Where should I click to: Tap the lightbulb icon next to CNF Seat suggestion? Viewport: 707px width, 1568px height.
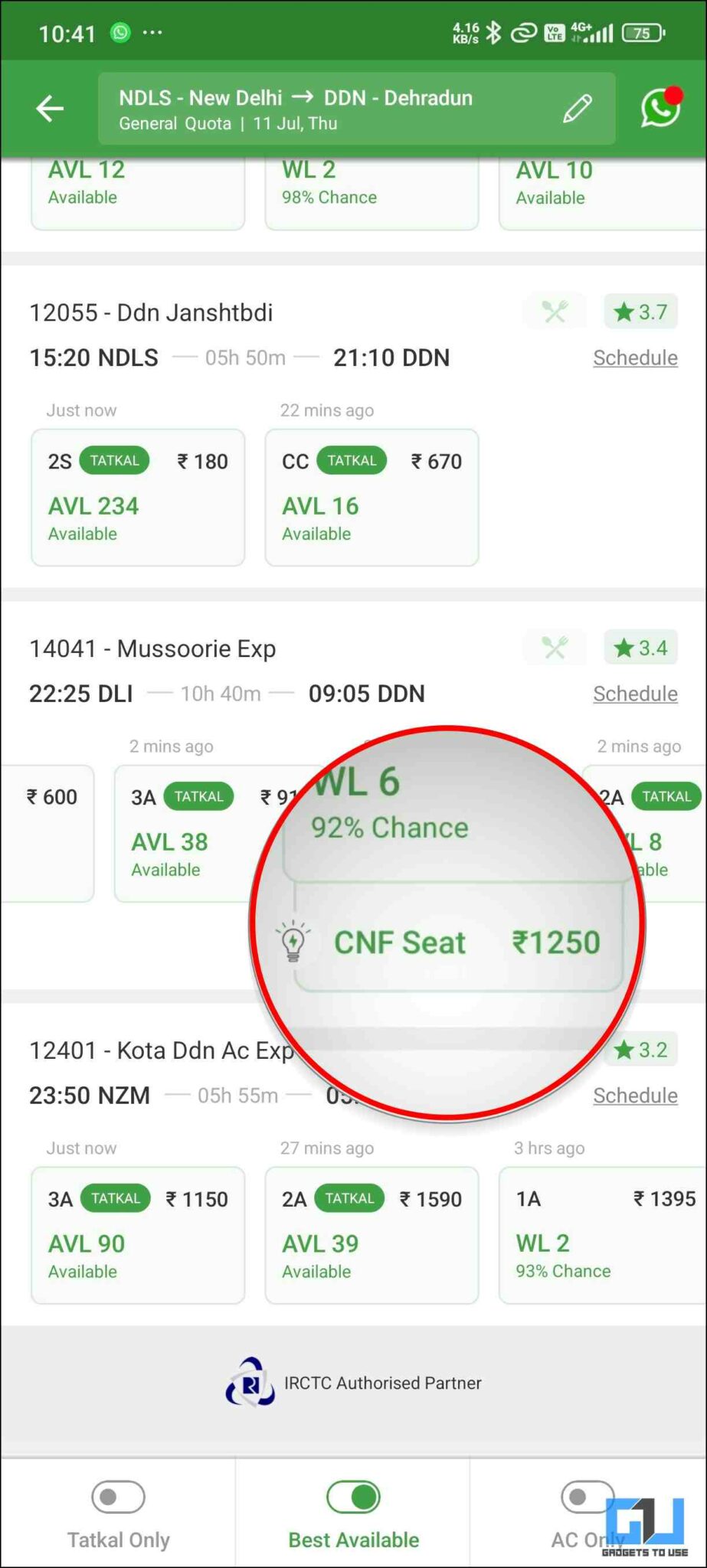click(x=293, y=942)
